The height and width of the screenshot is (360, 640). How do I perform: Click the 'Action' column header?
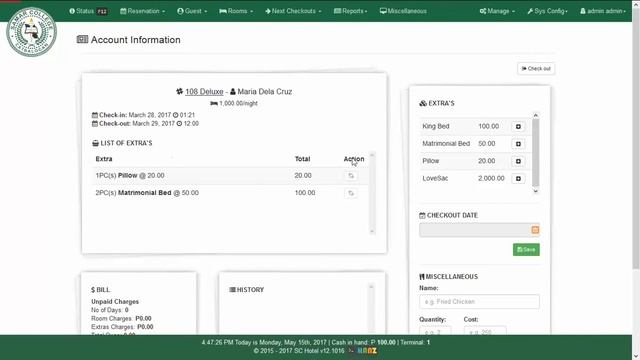click(x=354, y=159)
